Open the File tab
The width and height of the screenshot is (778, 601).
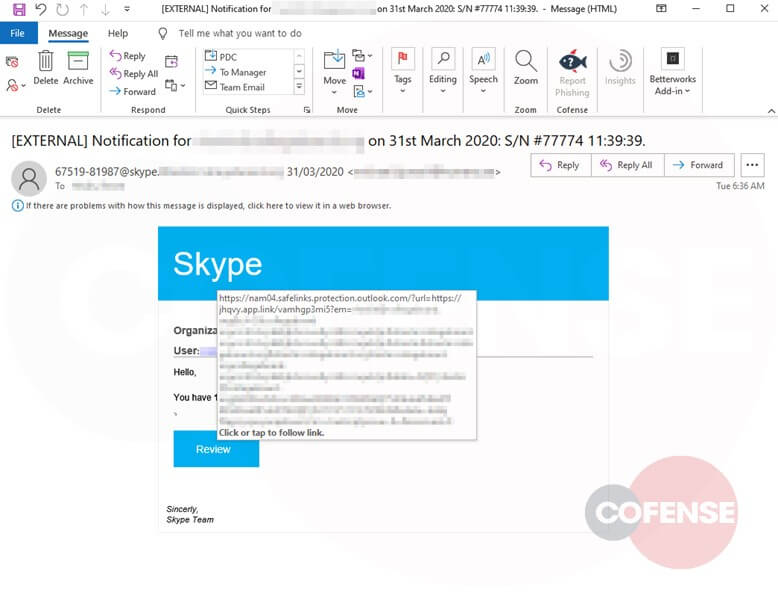coord(17,33)
